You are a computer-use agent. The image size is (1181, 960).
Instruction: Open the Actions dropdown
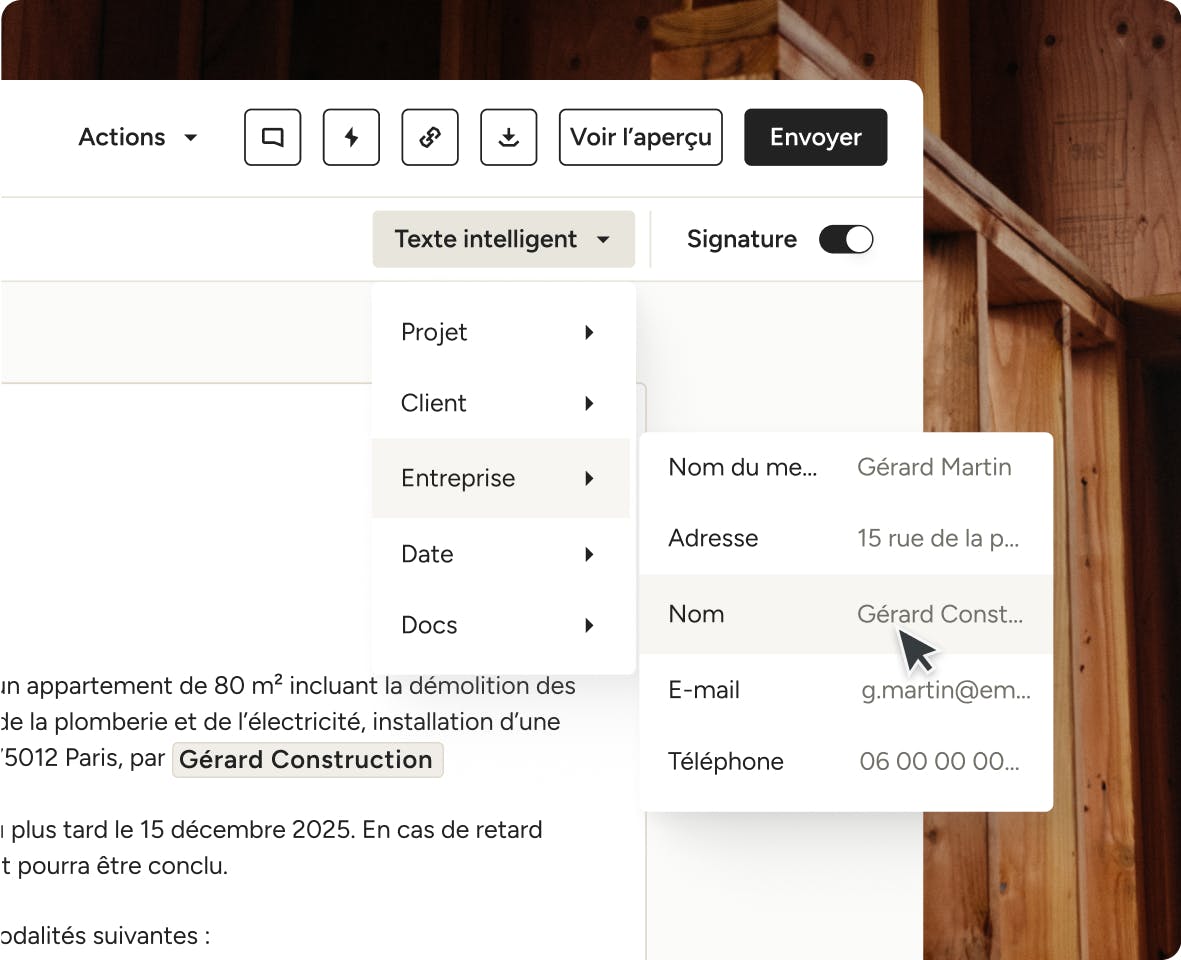(138, 137)
